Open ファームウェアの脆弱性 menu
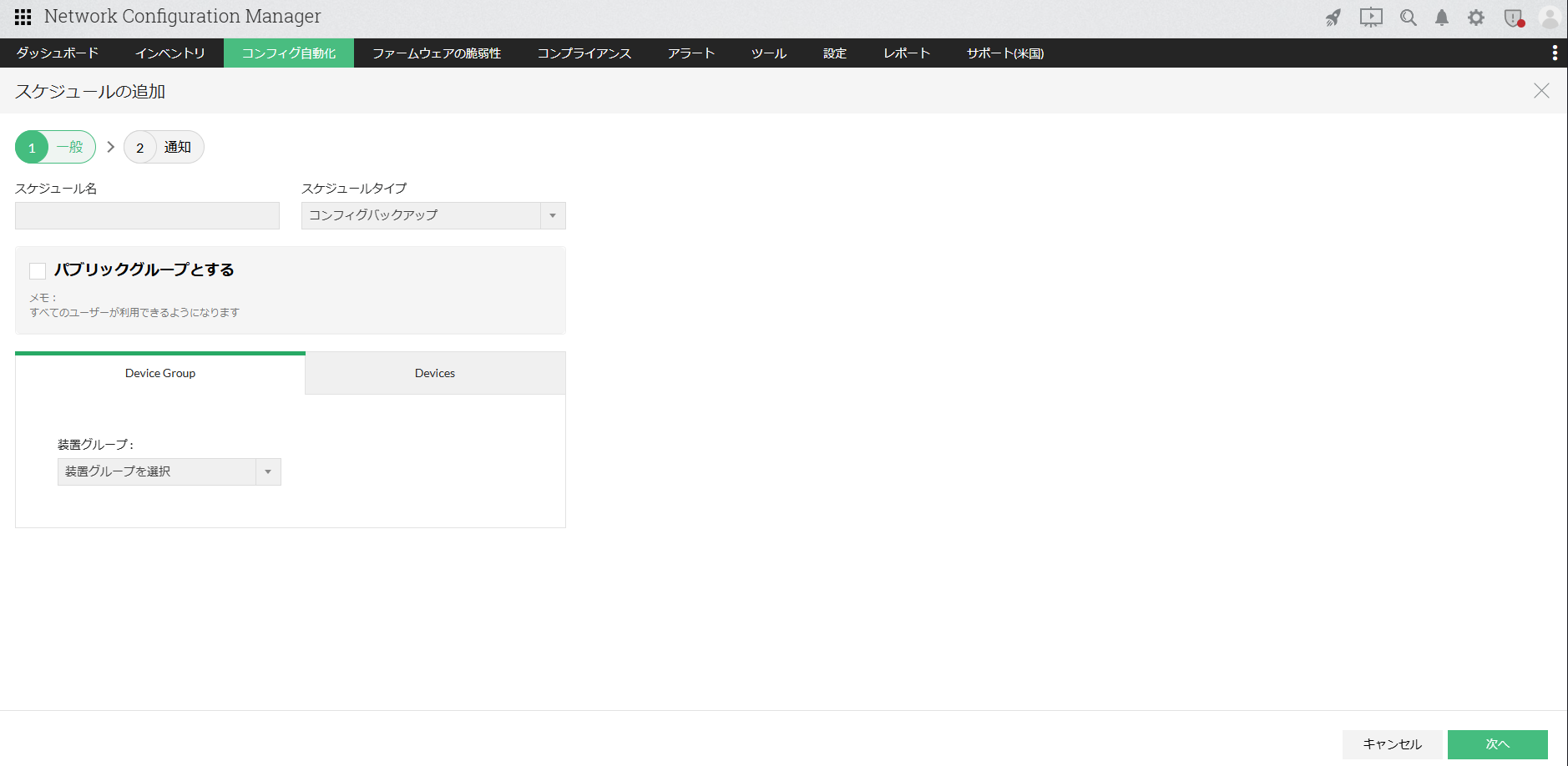 point(437,53)
